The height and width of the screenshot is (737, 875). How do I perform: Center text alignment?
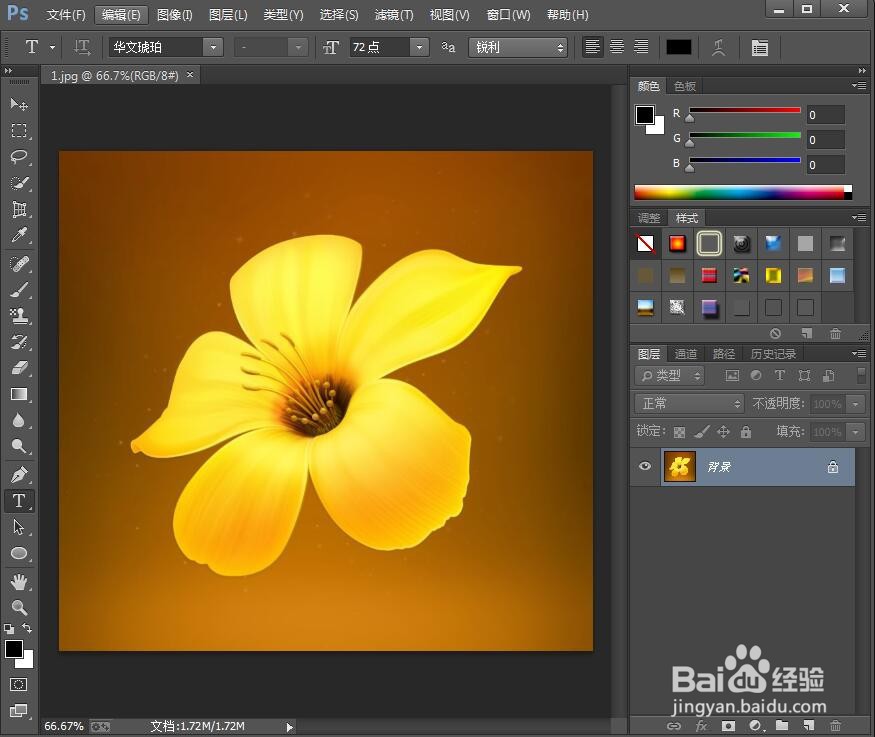point(617,47)
